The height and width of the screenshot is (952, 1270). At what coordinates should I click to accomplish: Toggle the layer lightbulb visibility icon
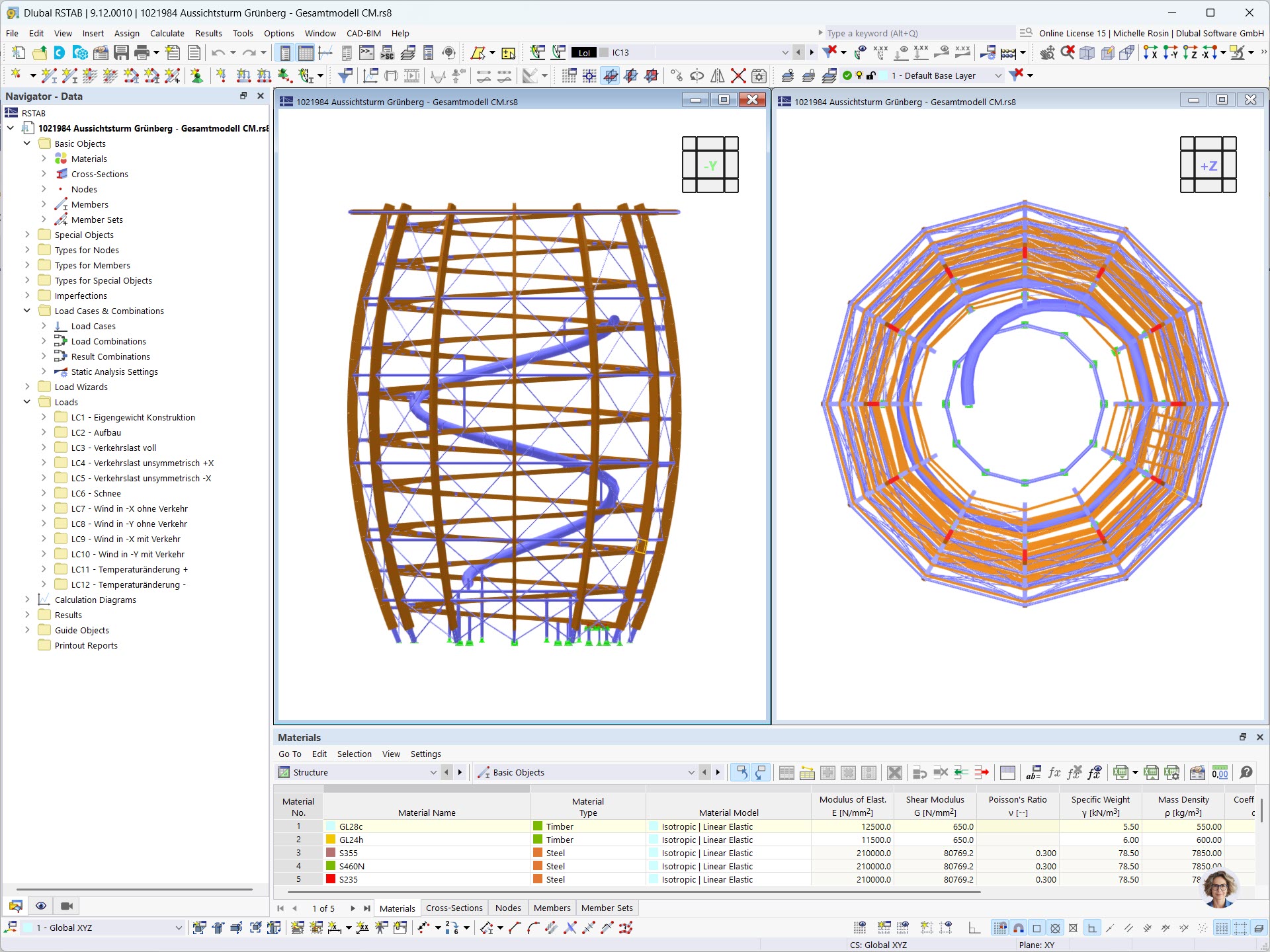click(859, 75)
